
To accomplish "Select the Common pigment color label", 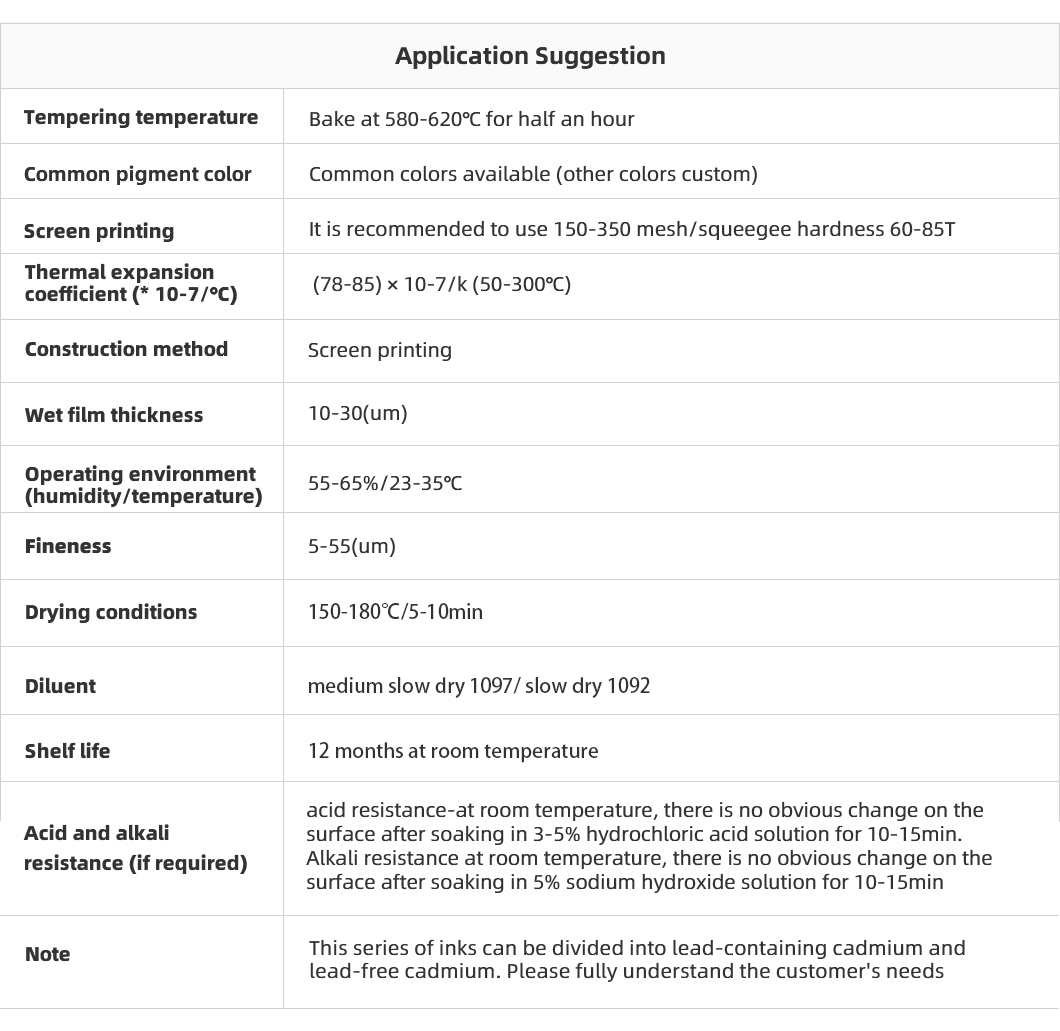I will point(137,174).
